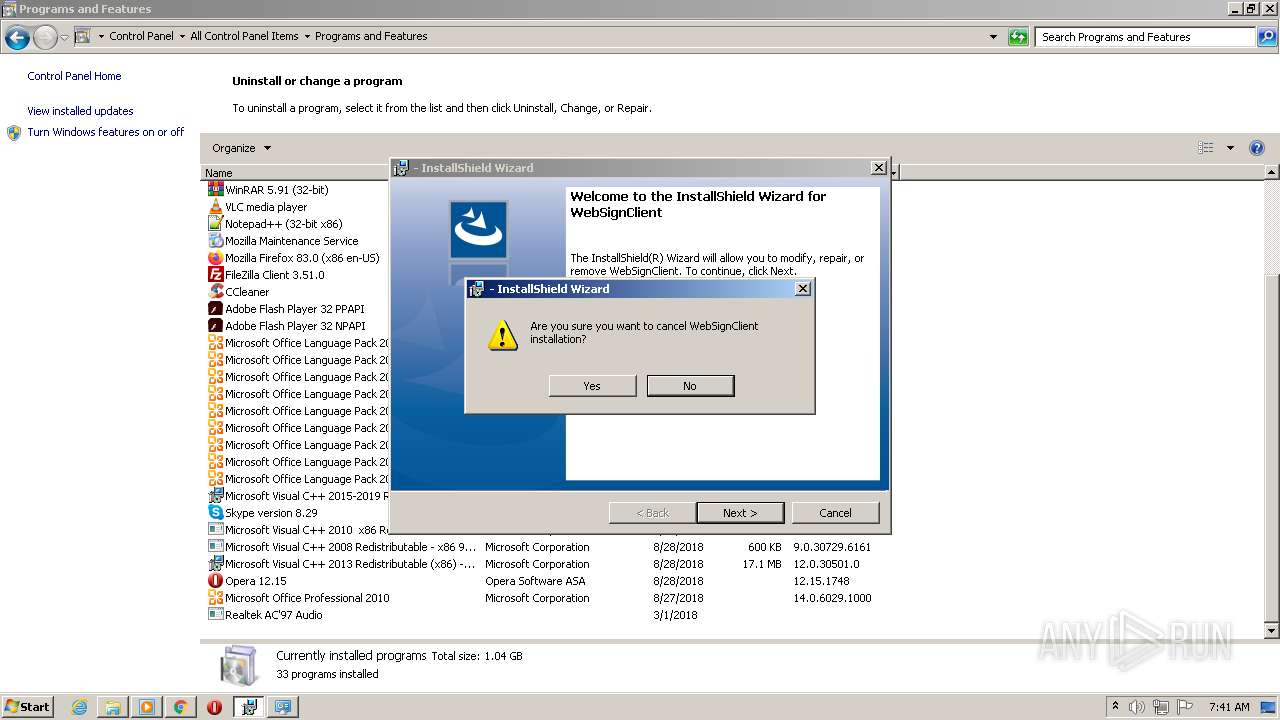The image size is (1280, 720).
Task: Click Yes to cancel WebSignClient installation
Action: [x=592, y=386]
